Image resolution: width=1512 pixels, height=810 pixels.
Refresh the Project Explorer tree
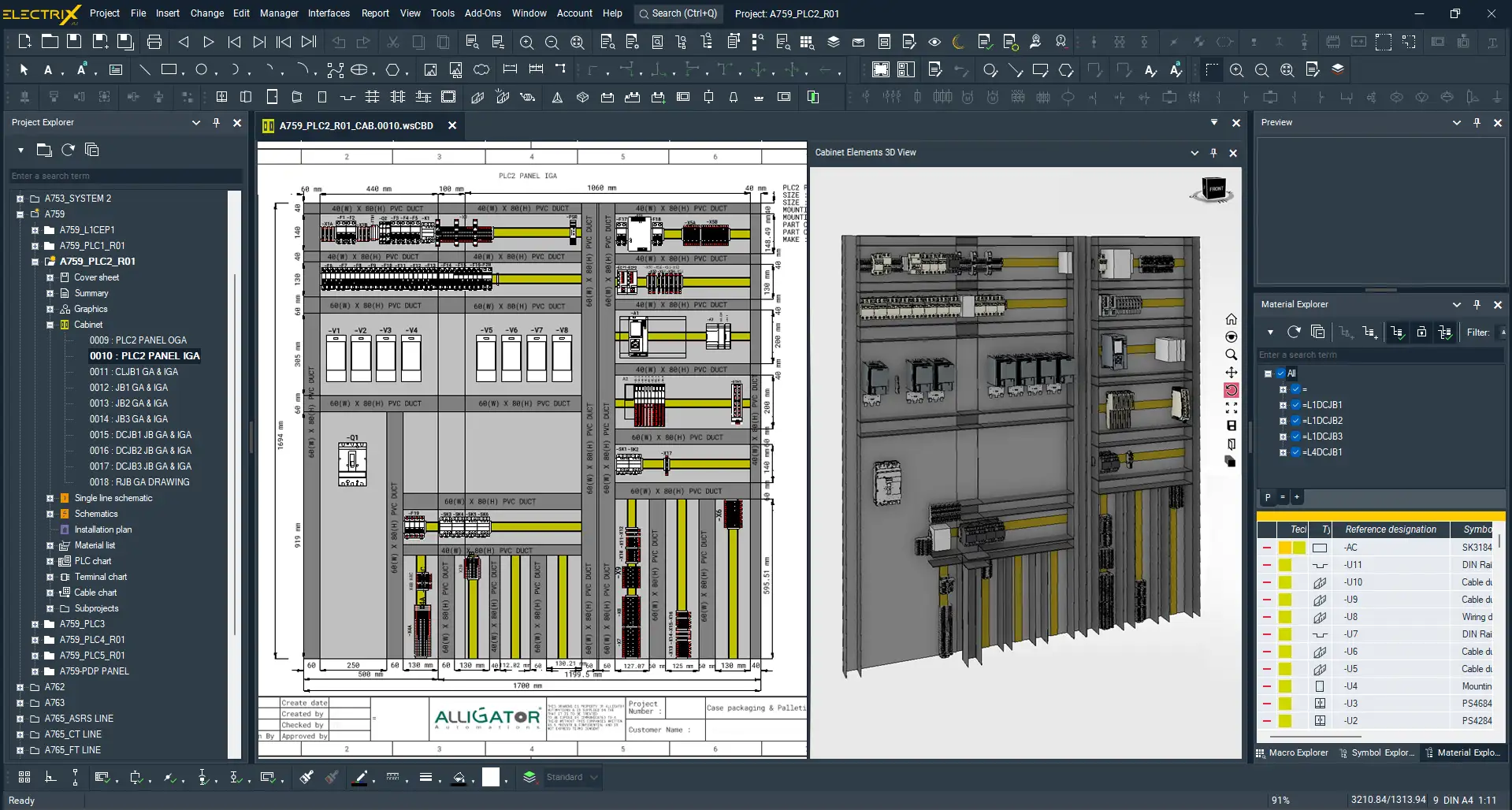click(69, 150)
